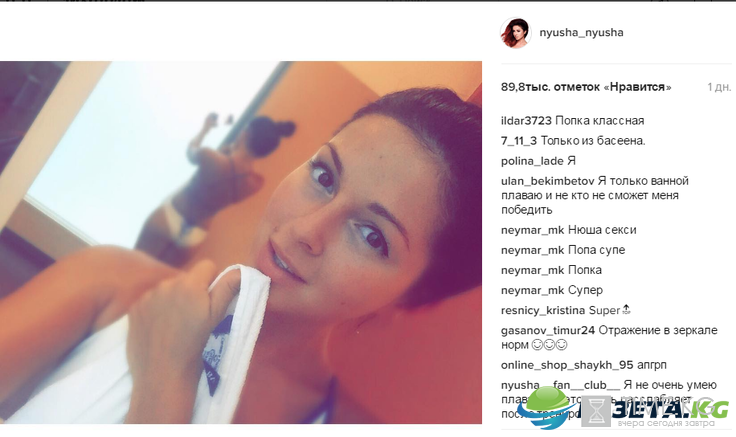Click the hourglass icon in watermark
The width and height of the screenshot is (736, 437).
coord(596,411)
